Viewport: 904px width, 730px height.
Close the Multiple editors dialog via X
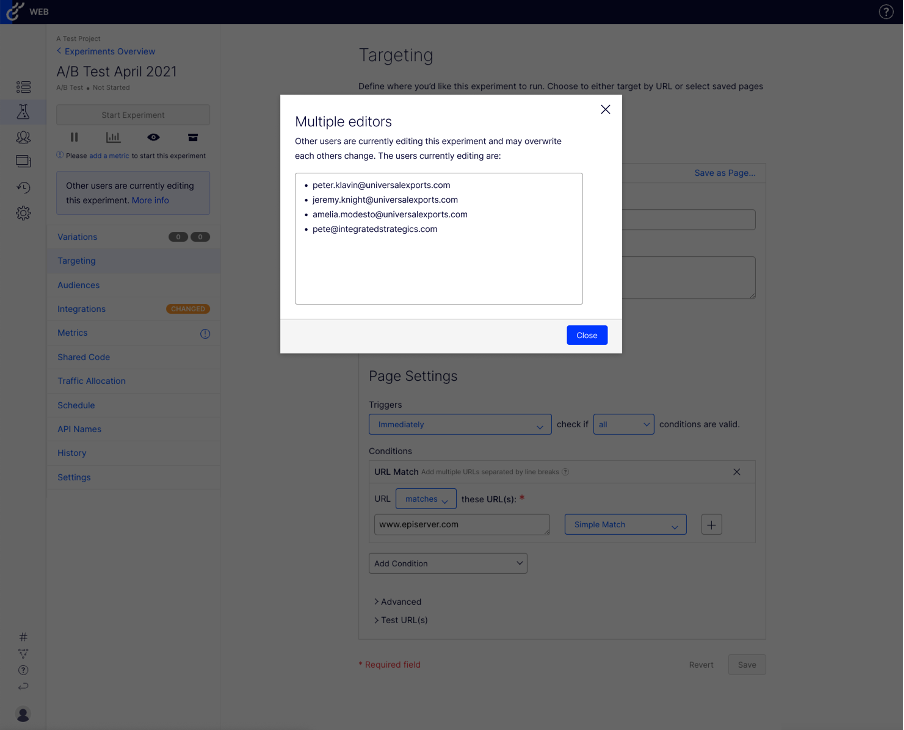tap(605, 110)
